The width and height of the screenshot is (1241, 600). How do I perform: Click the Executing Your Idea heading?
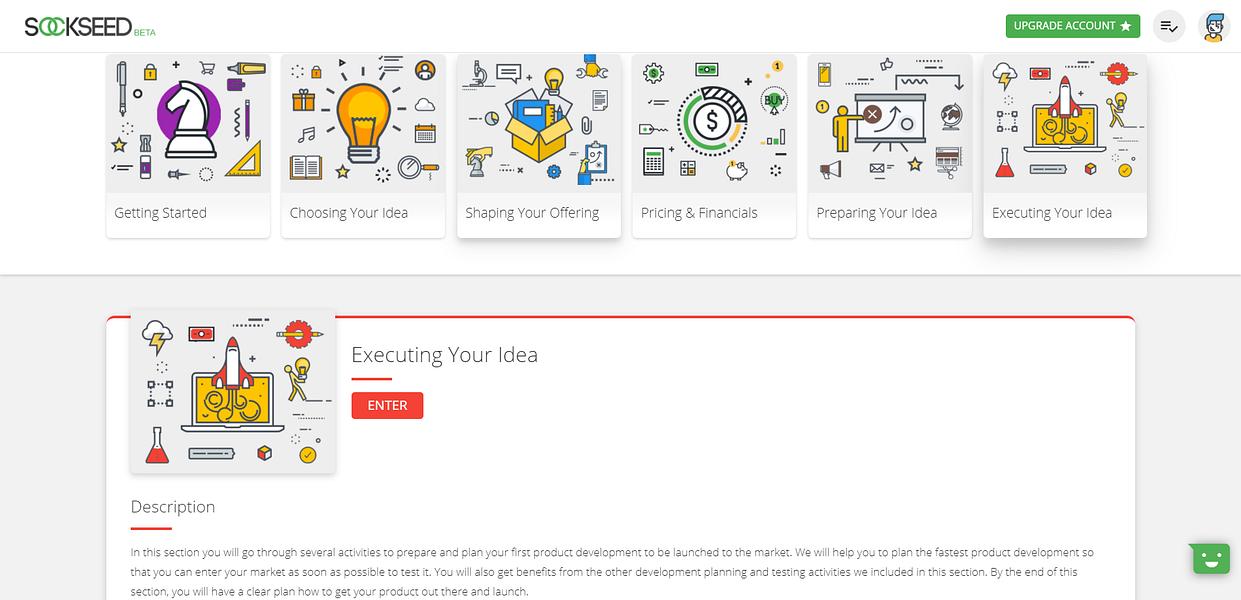(x=444, y=355)
